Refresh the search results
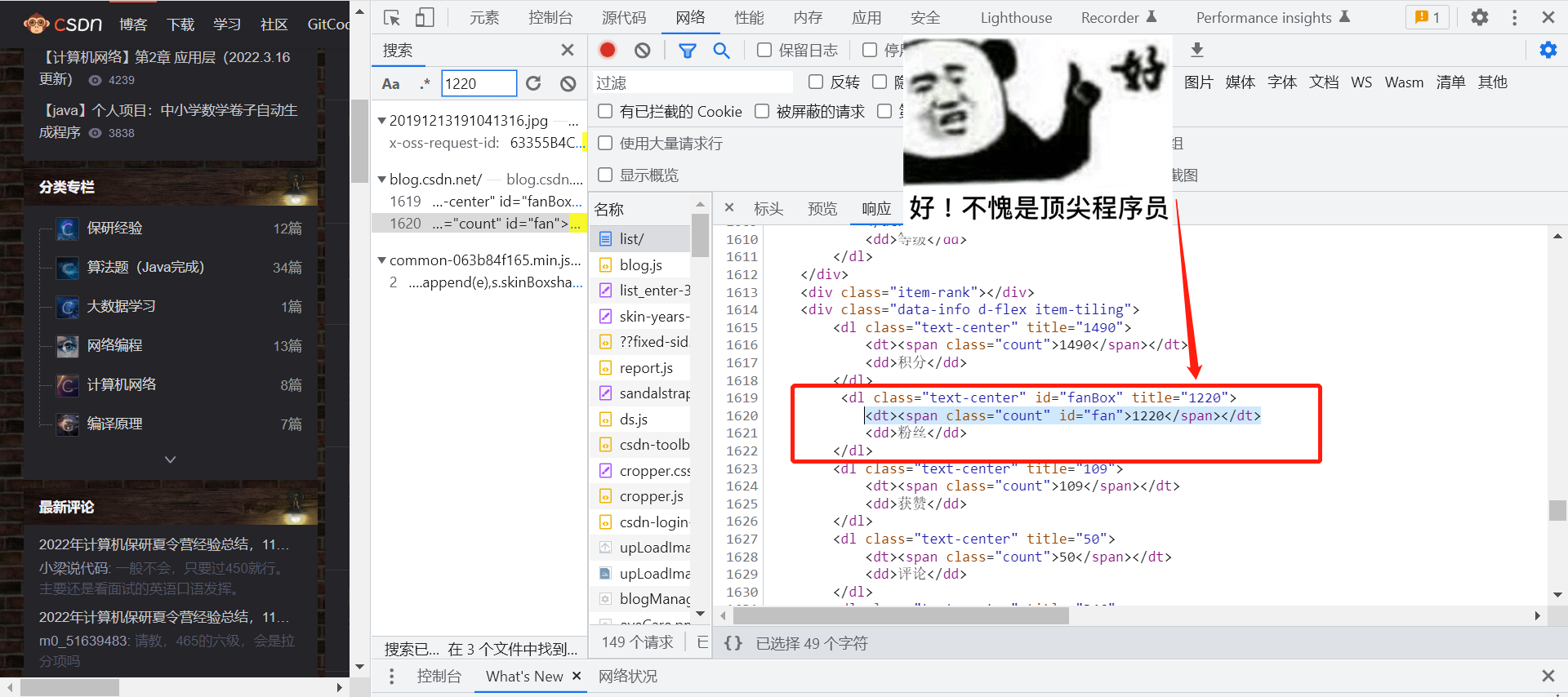 click(x=533, y=83)
